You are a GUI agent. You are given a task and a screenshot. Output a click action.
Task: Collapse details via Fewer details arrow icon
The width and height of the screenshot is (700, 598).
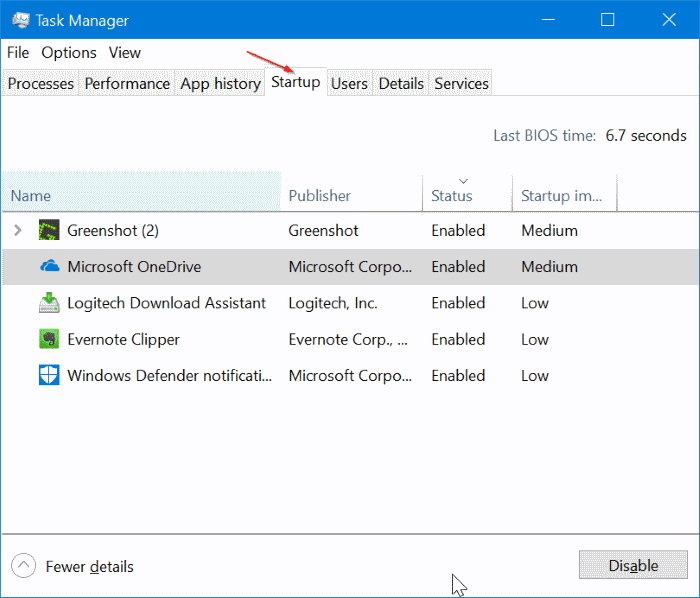tap(24, 566)
